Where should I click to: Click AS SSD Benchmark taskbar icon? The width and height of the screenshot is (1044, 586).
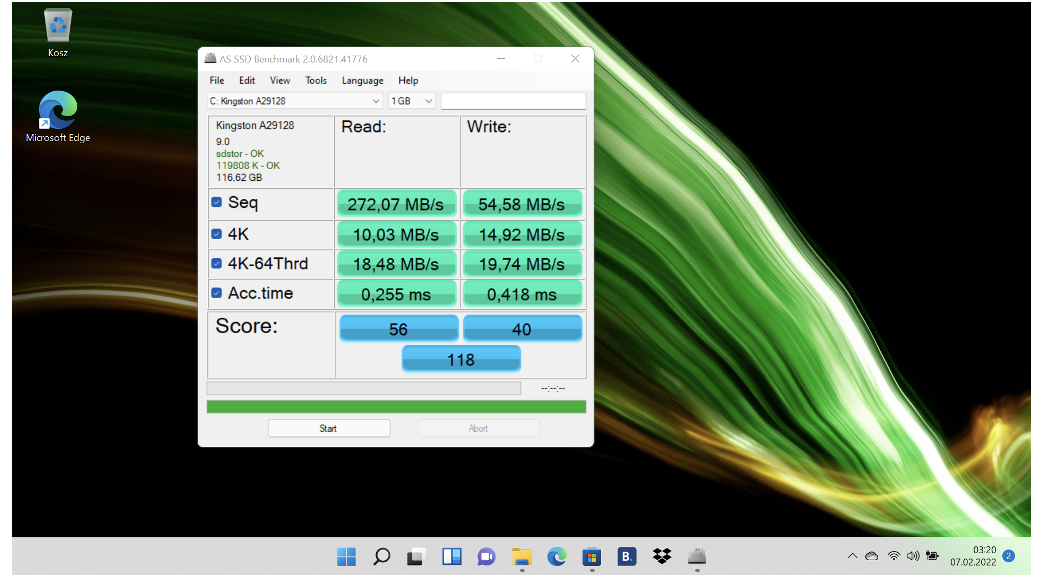click(x=697, y=557)
